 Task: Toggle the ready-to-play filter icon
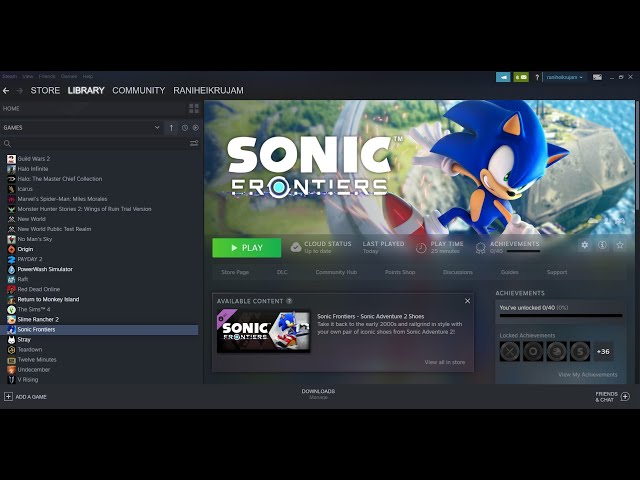click(x=196, y=128)
